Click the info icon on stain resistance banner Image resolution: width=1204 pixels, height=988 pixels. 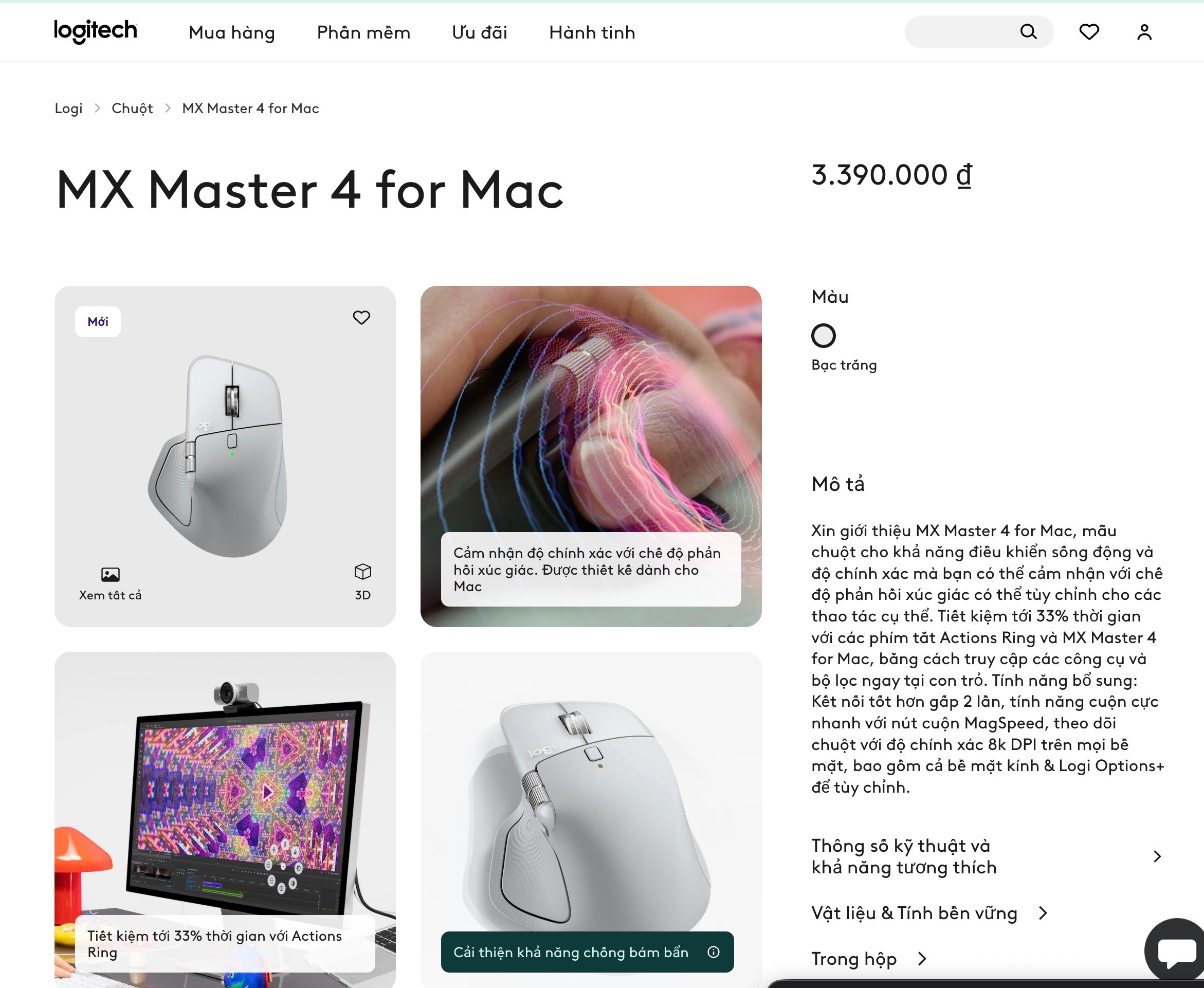tap(713, 952)
